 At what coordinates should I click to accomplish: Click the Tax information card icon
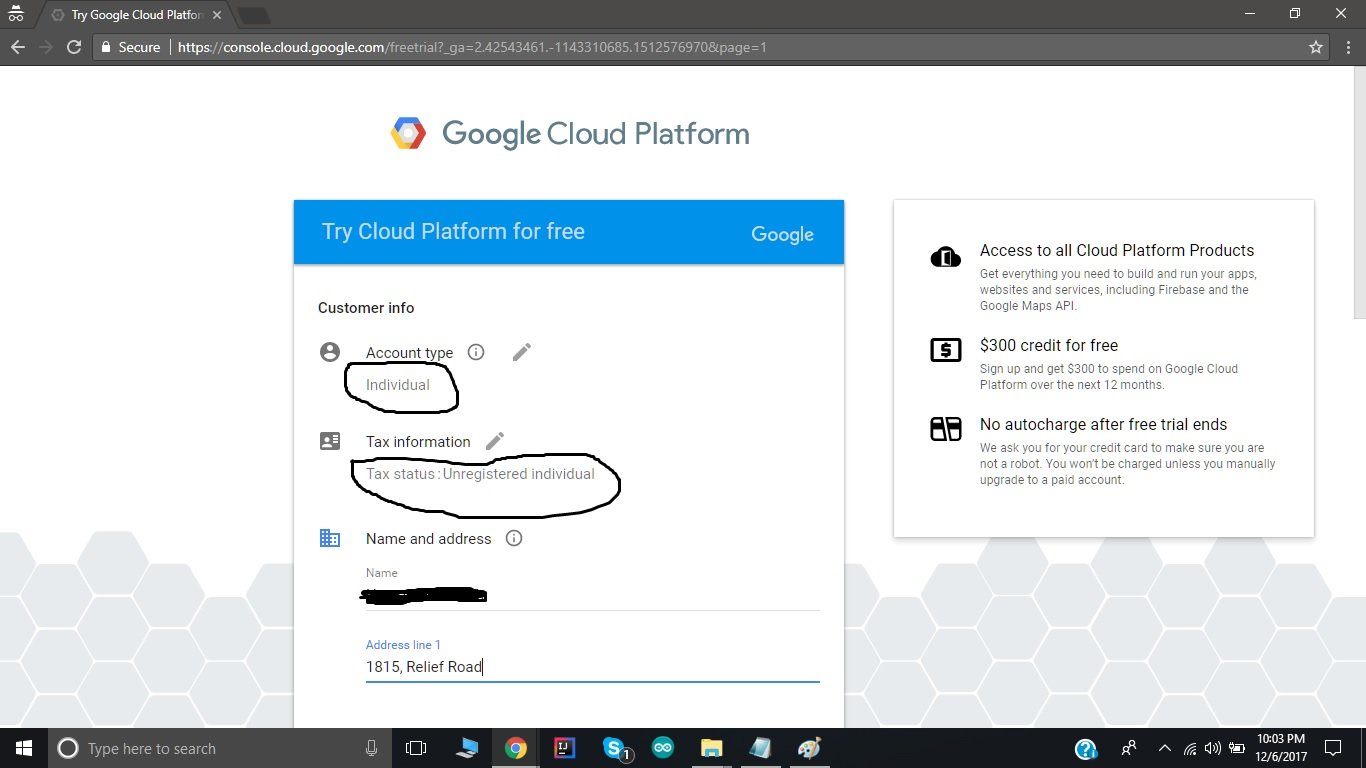(330, 441)
